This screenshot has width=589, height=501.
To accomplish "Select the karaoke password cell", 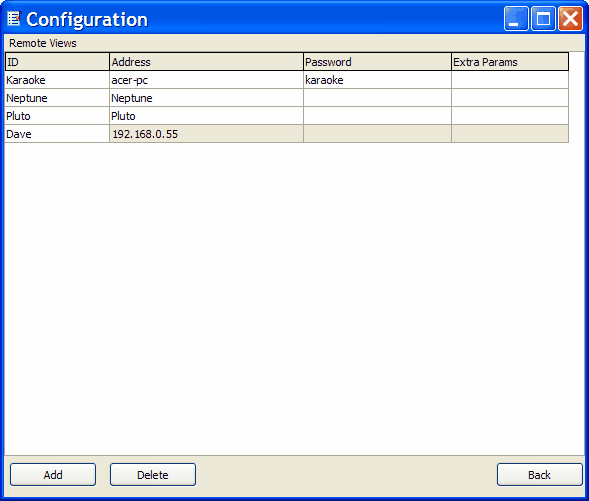I will (x=377, y=80).
